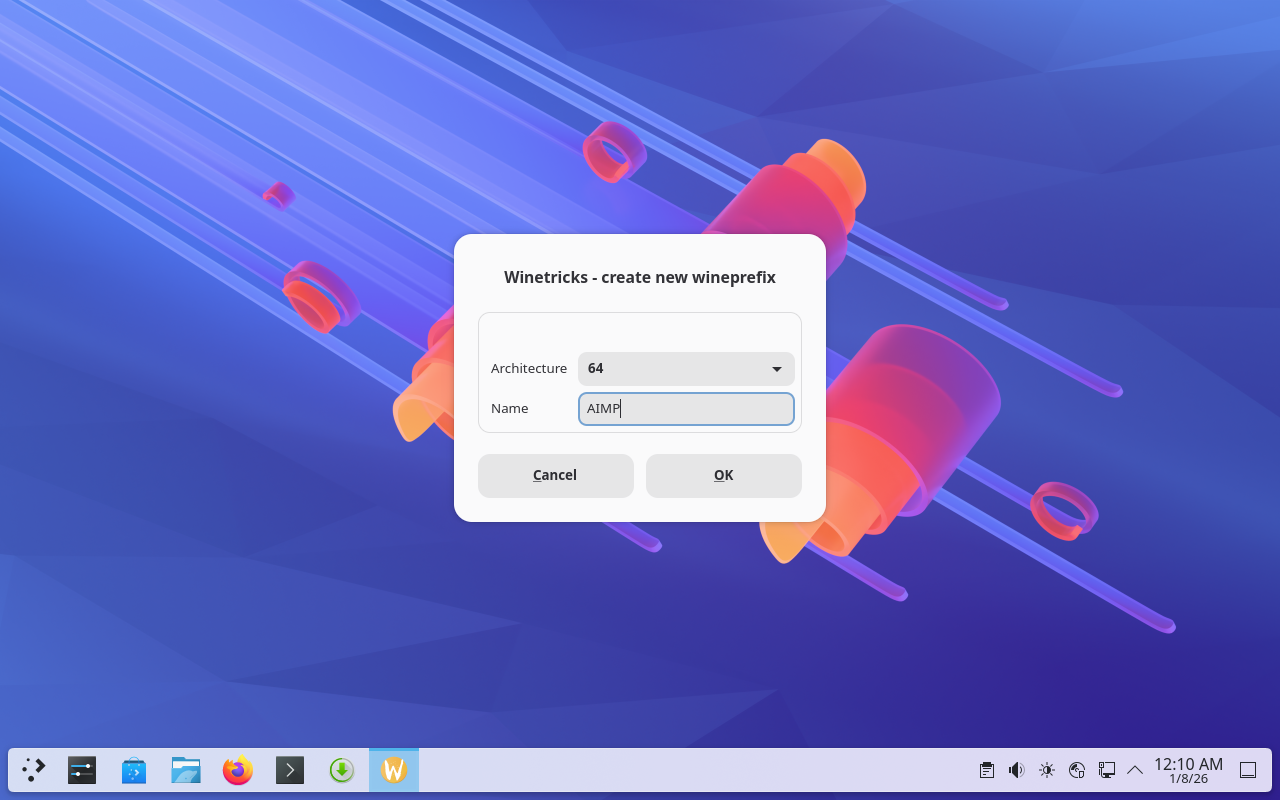Open the clipboard tray icon
1280x800 pixels.
(x=987, y=770)
